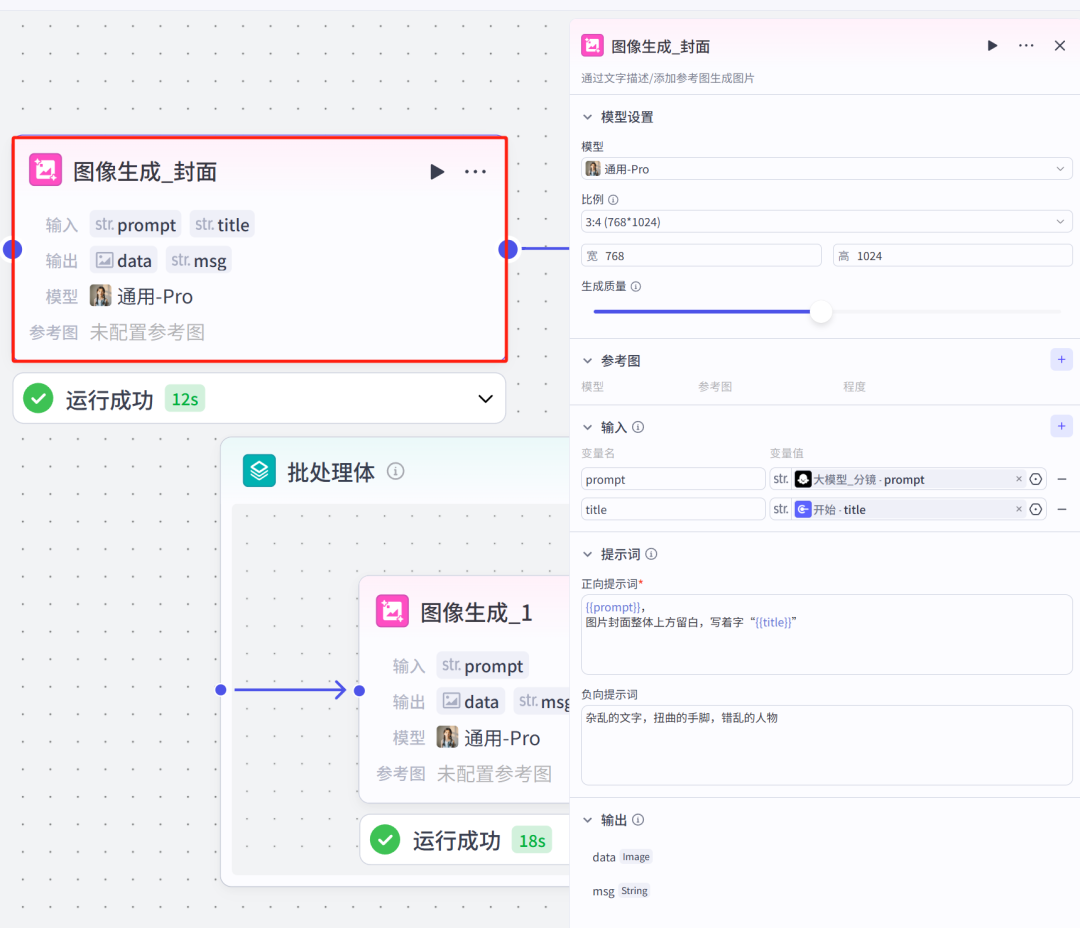
Task: Remove the title variable with the minus button
Action: [1061, 508]
